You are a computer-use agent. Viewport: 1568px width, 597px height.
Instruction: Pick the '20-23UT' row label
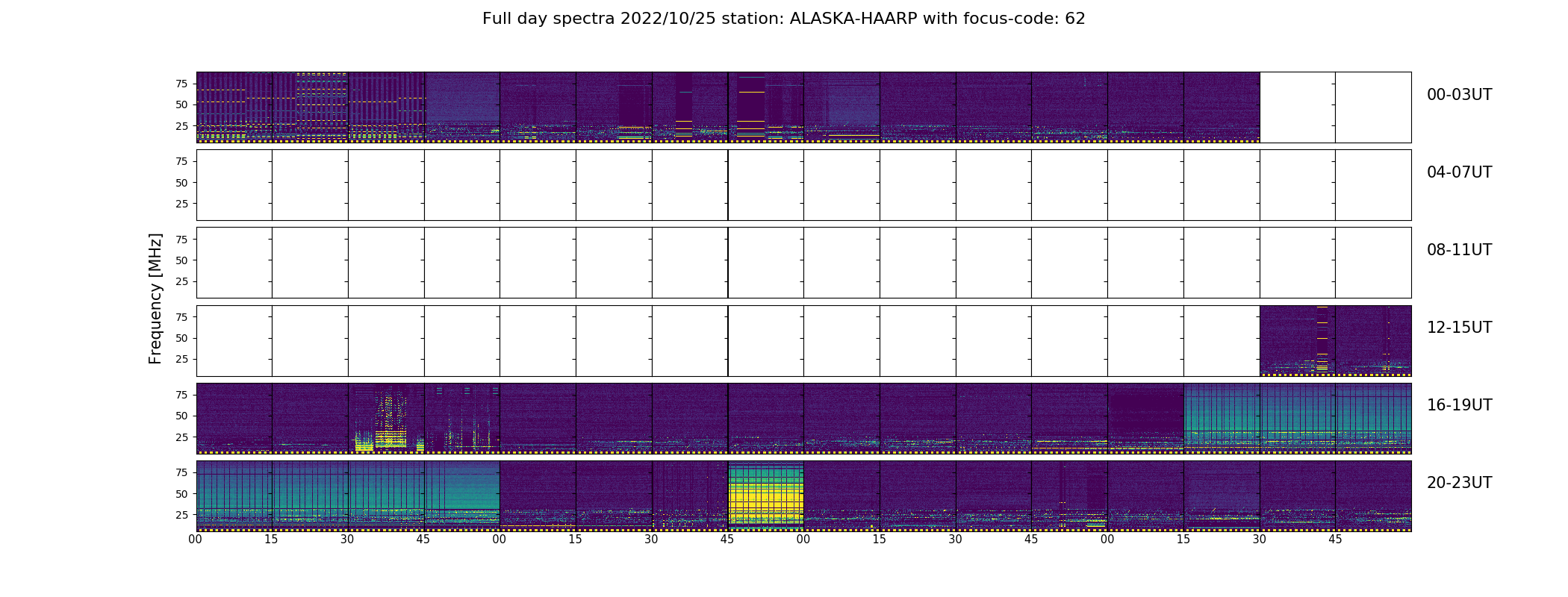1459,483
